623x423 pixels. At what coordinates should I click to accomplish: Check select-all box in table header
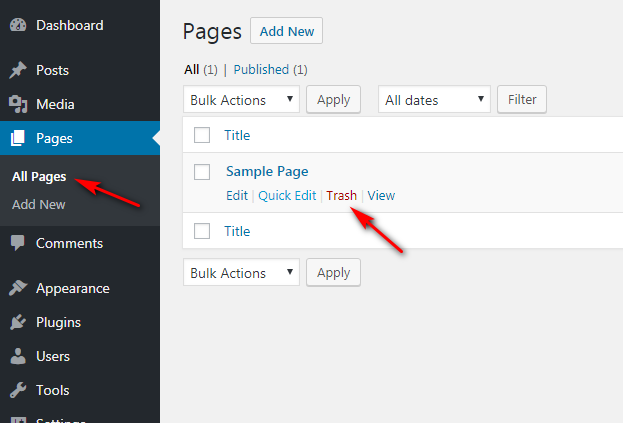(x=202, y=135)
